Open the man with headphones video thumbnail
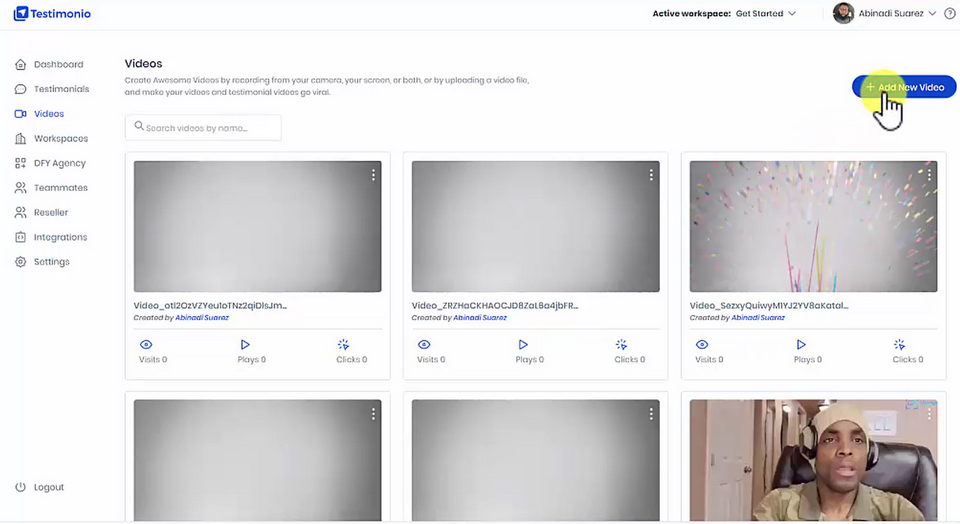Screen dimensions: 960x524 pos(813,460)
